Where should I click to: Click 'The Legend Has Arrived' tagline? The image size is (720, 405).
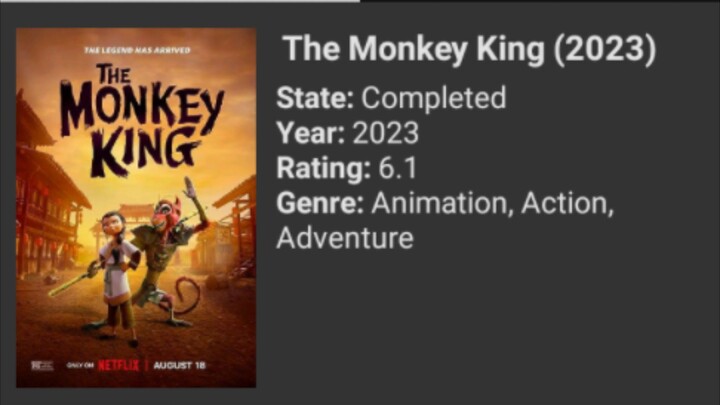136,49
